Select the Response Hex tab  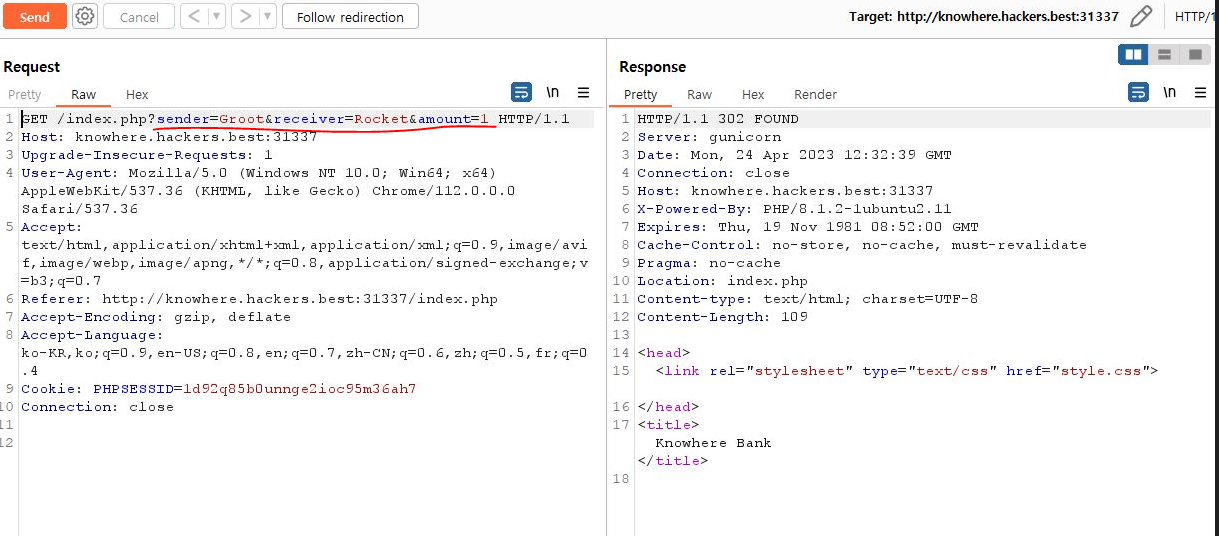tap(753, 94)
